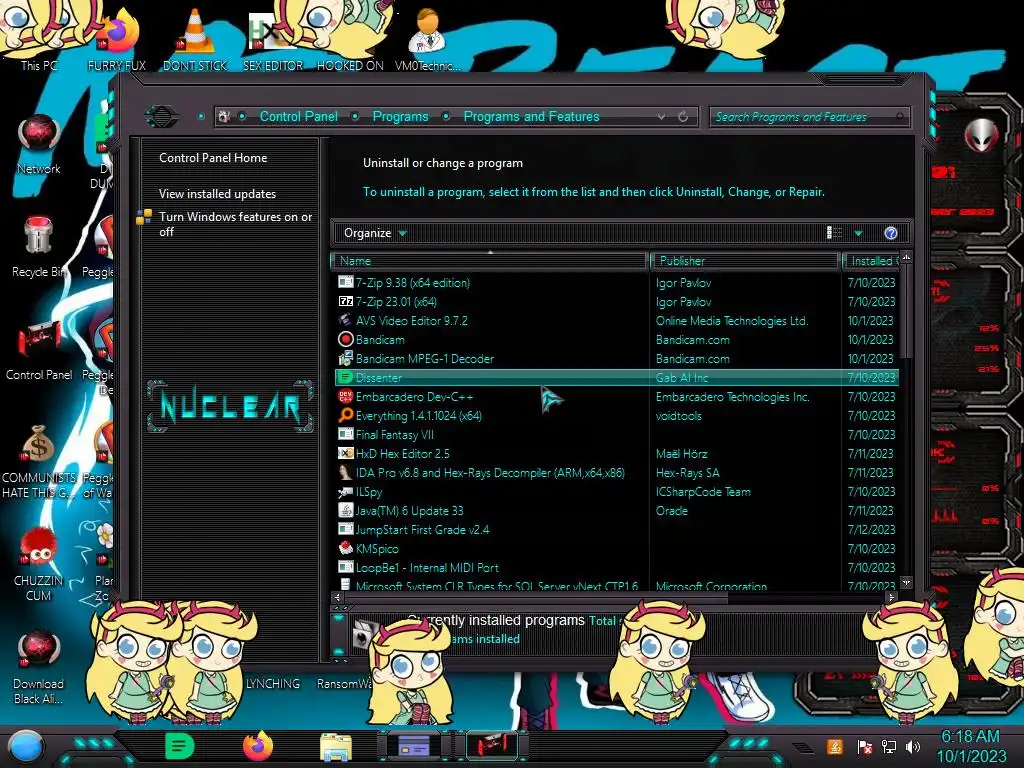
Task: Select the KMSpico program row
Action: tap(616, 549)
